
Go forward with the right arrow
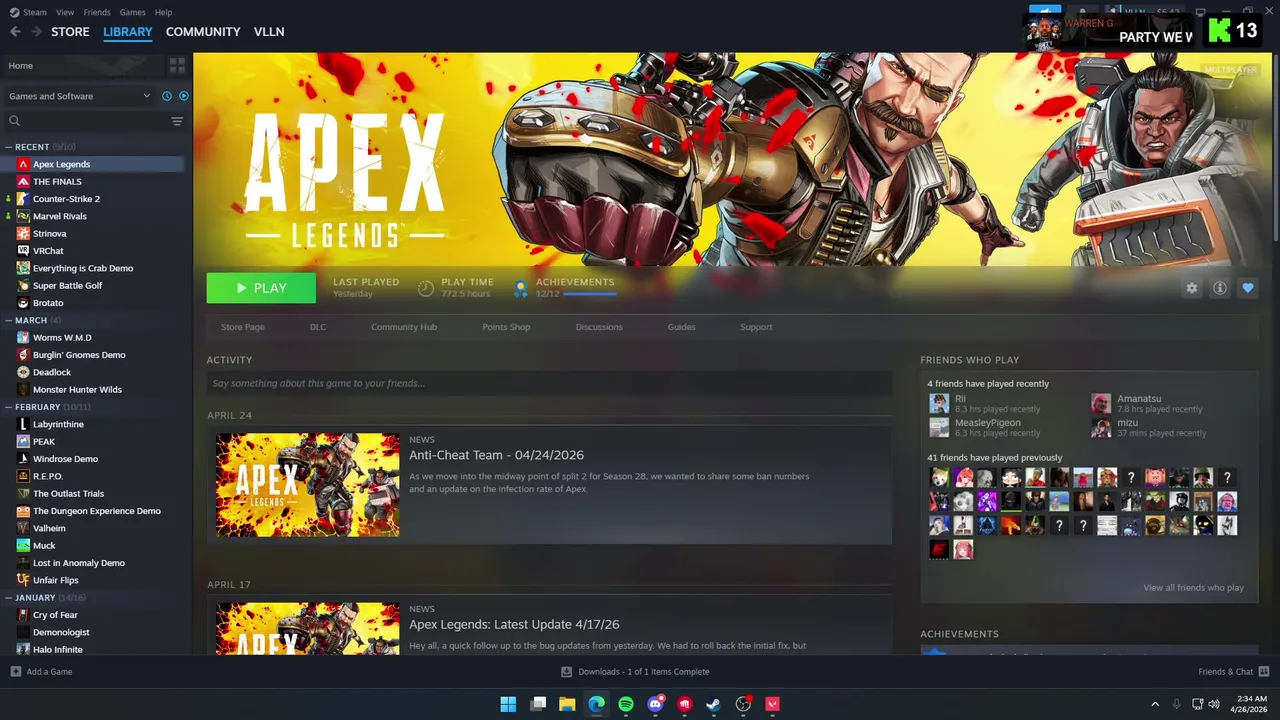pyautogui.click(x=36, y=32)
